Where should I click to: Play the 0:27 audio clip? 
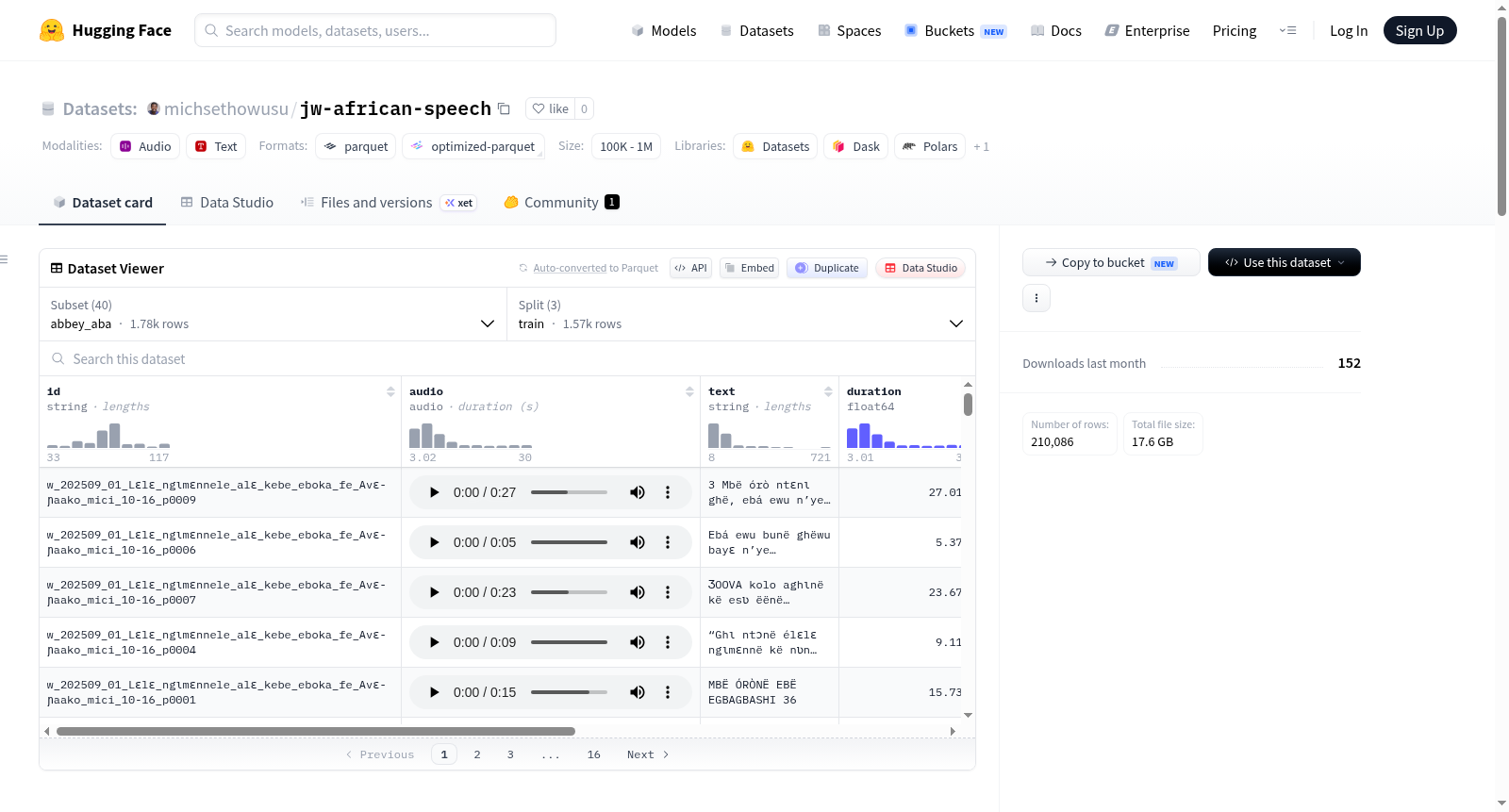(x=434, y=492)
